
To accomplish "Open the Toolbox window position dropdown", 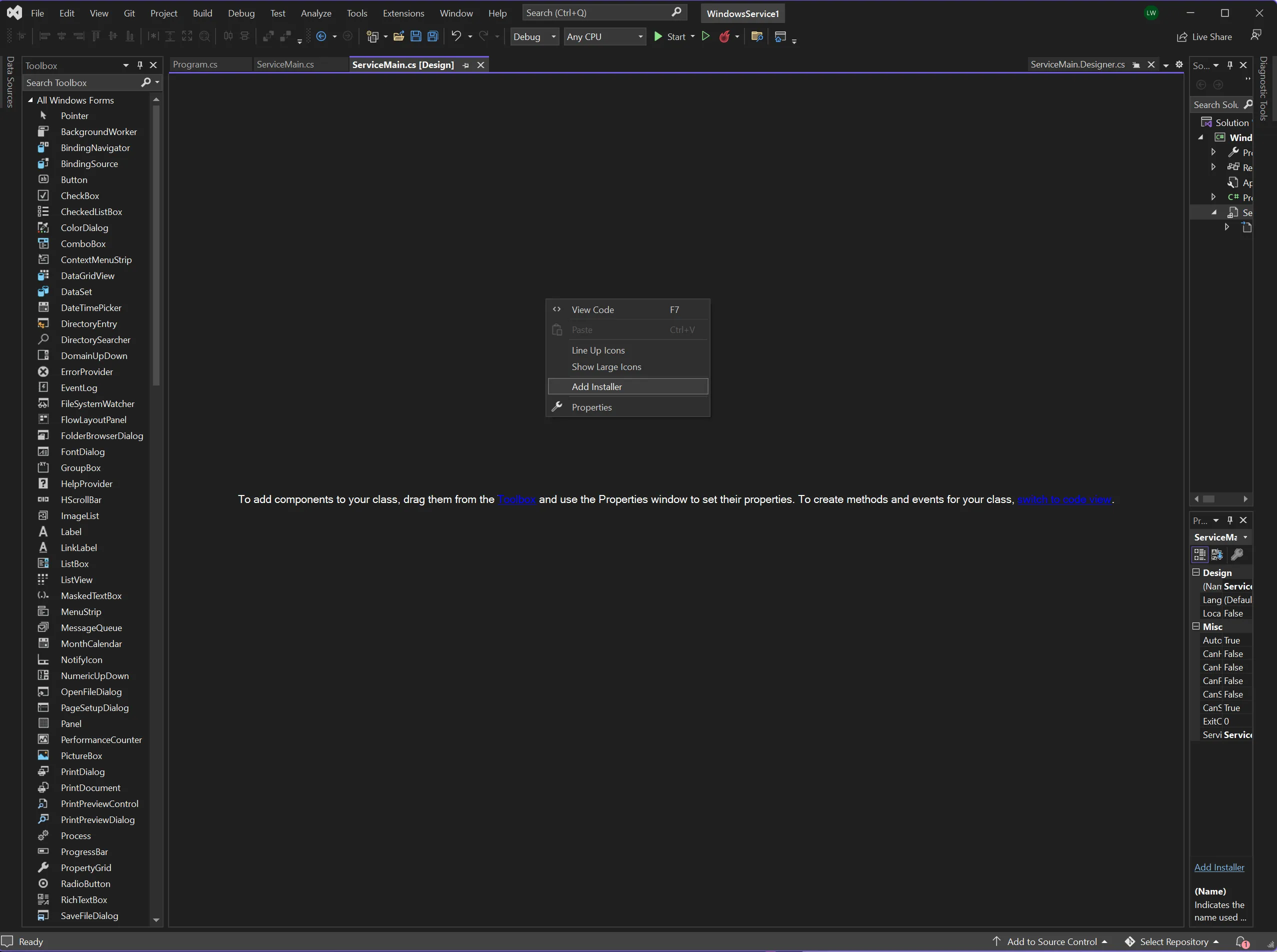I will [125, 65].
